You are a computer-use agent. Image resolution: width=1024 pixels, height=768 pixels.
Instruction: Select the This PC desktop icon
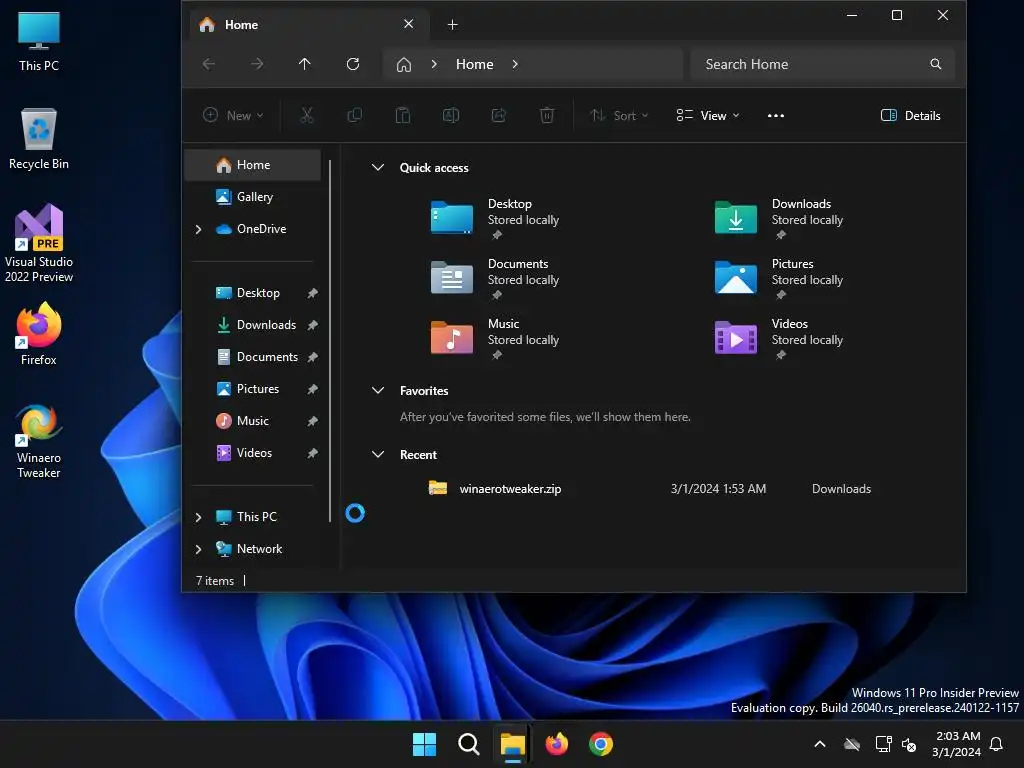[39, 41]
